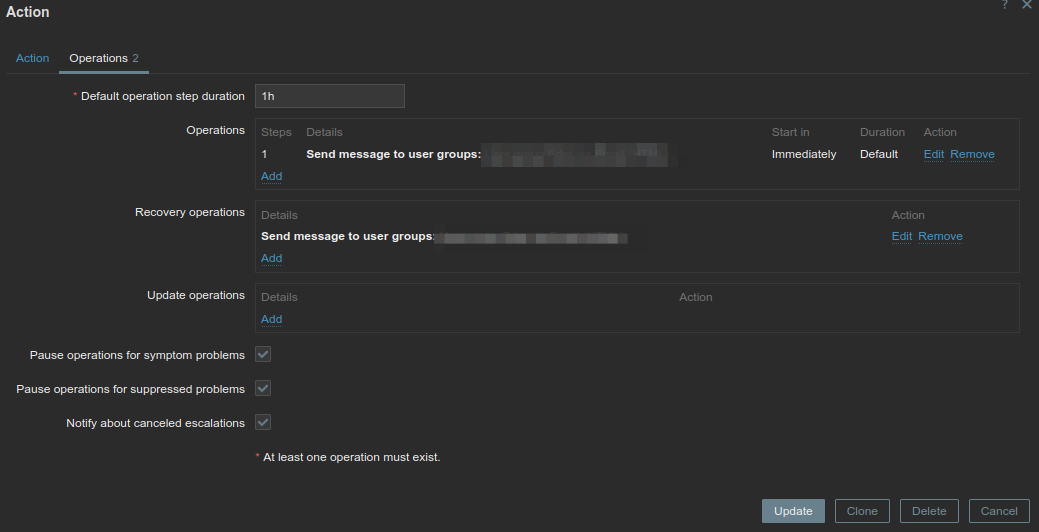Viewport: 1039px width, 532px height.
Task: Toggle notify about canceled escalations checkbox
Action: tap(264, 423)
